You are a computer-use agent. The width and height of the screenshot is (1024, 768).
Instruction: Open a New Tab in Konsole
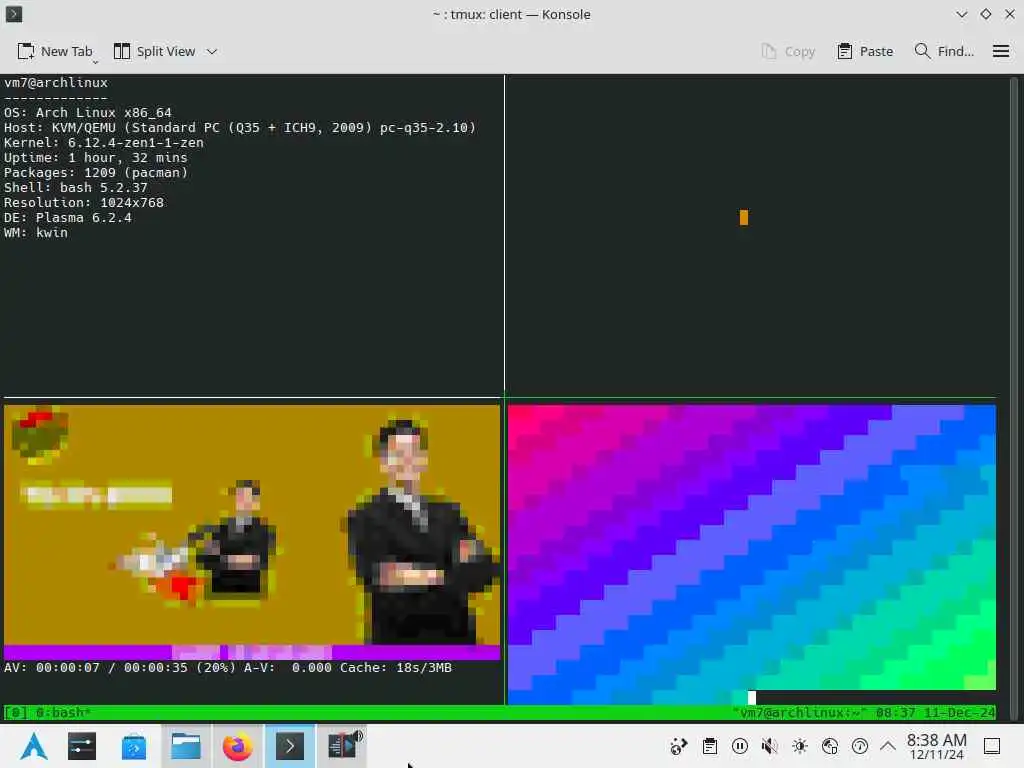click(54, 51)
